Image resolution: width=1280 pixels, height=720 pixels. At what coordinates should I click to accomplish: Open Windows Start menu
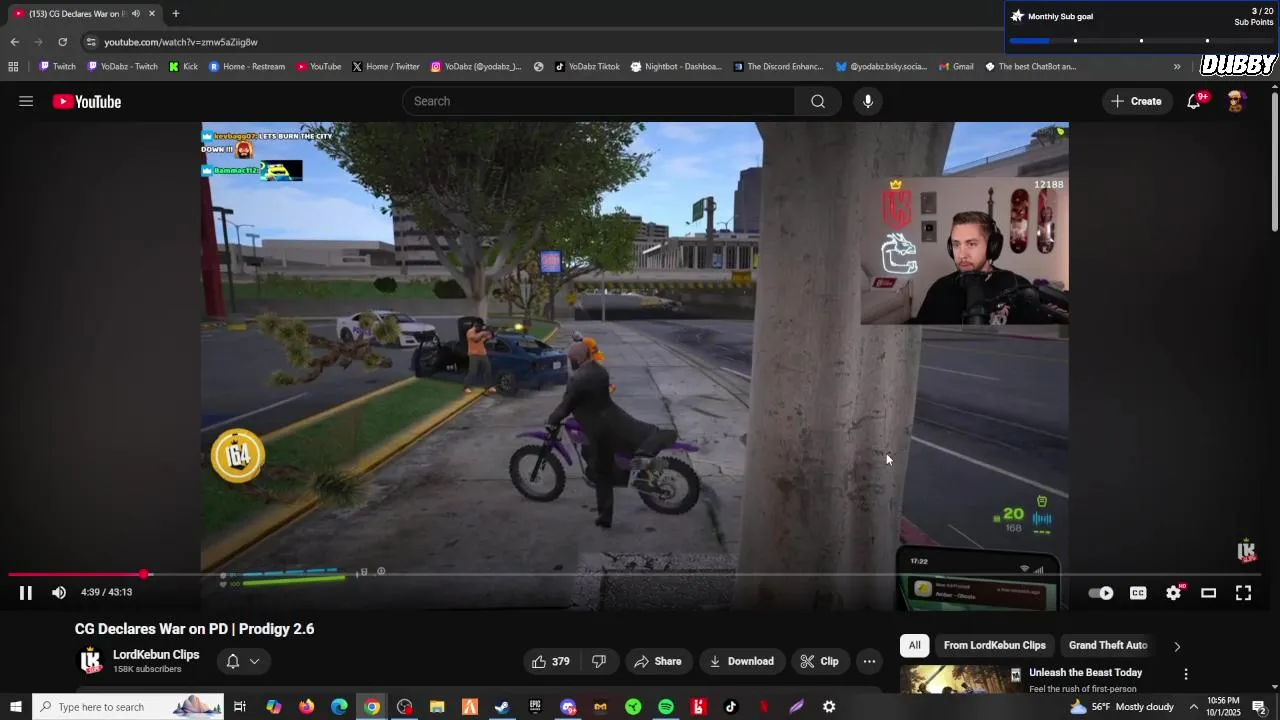tap(16, 707)
